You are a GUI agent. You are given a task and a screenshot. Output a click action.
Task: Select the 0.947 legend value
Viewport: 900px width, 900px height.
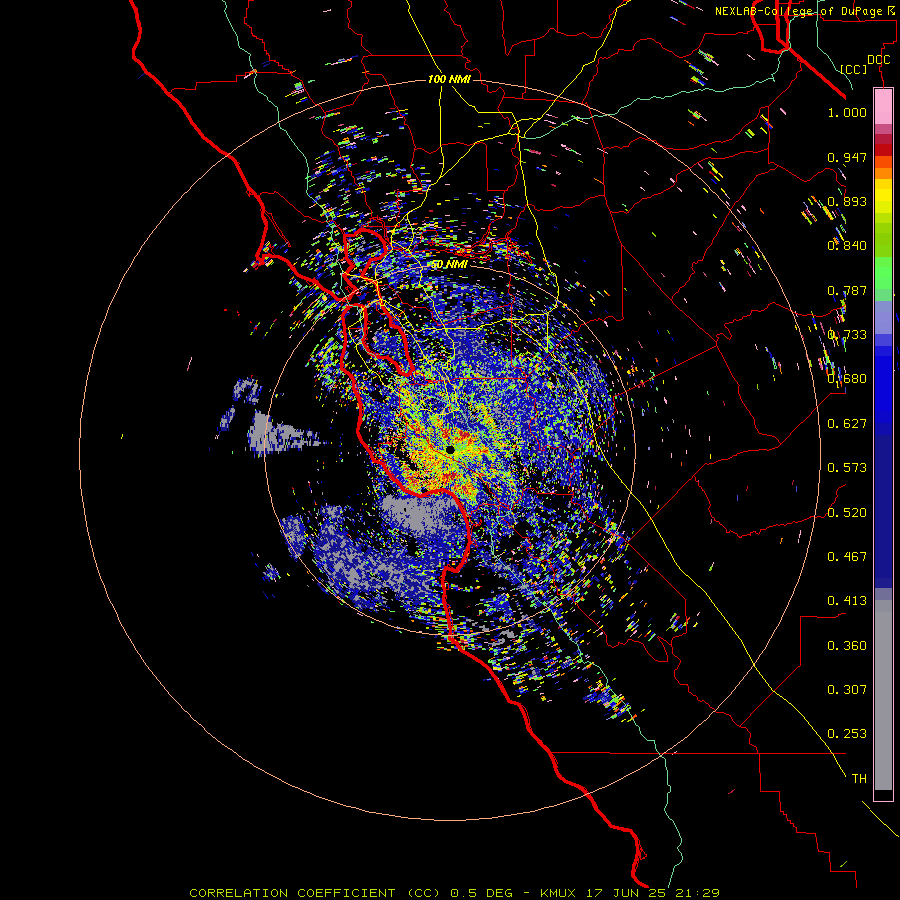point(847,157)
